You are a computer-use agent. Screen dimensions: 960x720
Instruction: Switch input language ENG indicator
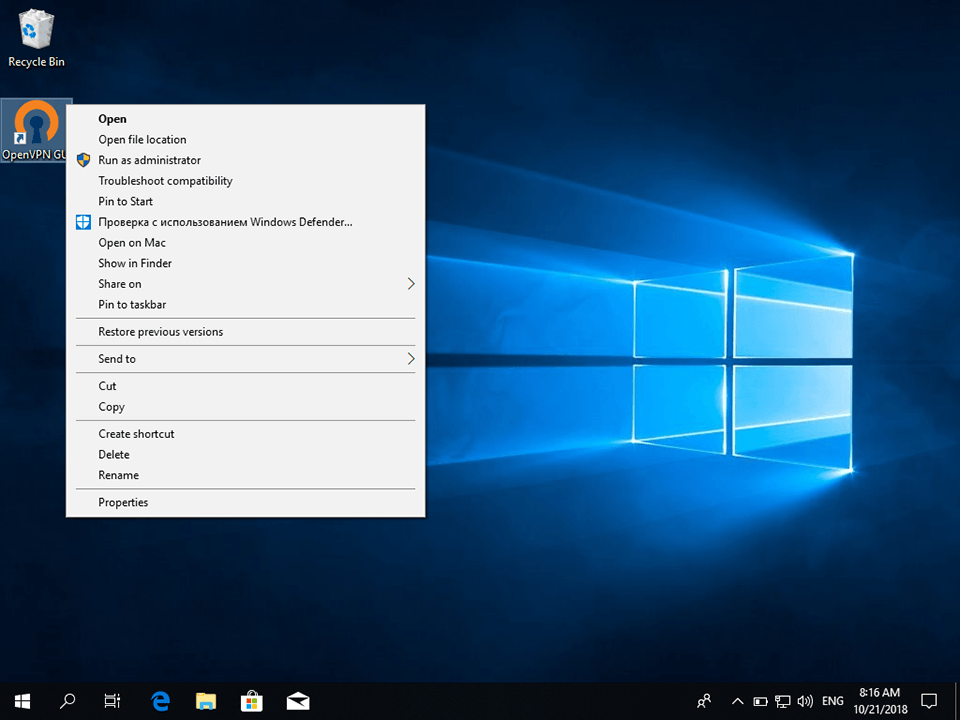point(833,701)
